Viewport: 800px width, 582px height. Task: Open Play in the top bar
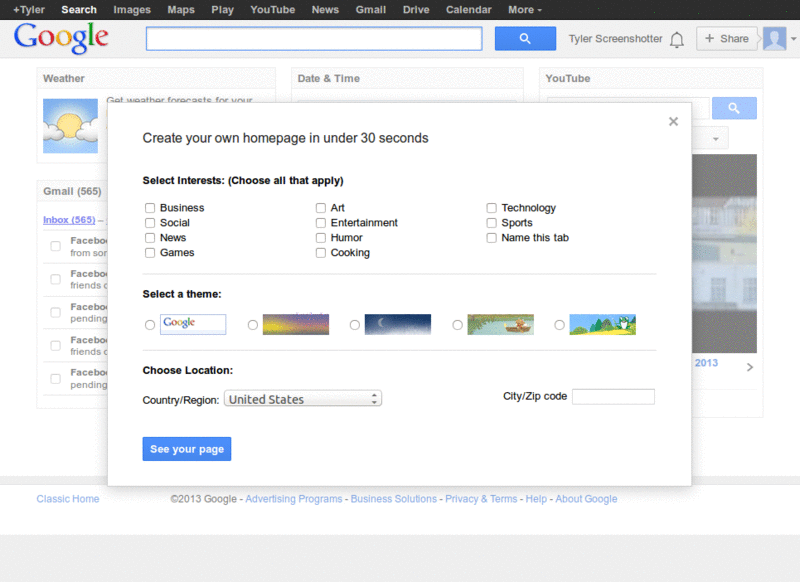pyautogui.click(x=222, y=10)
